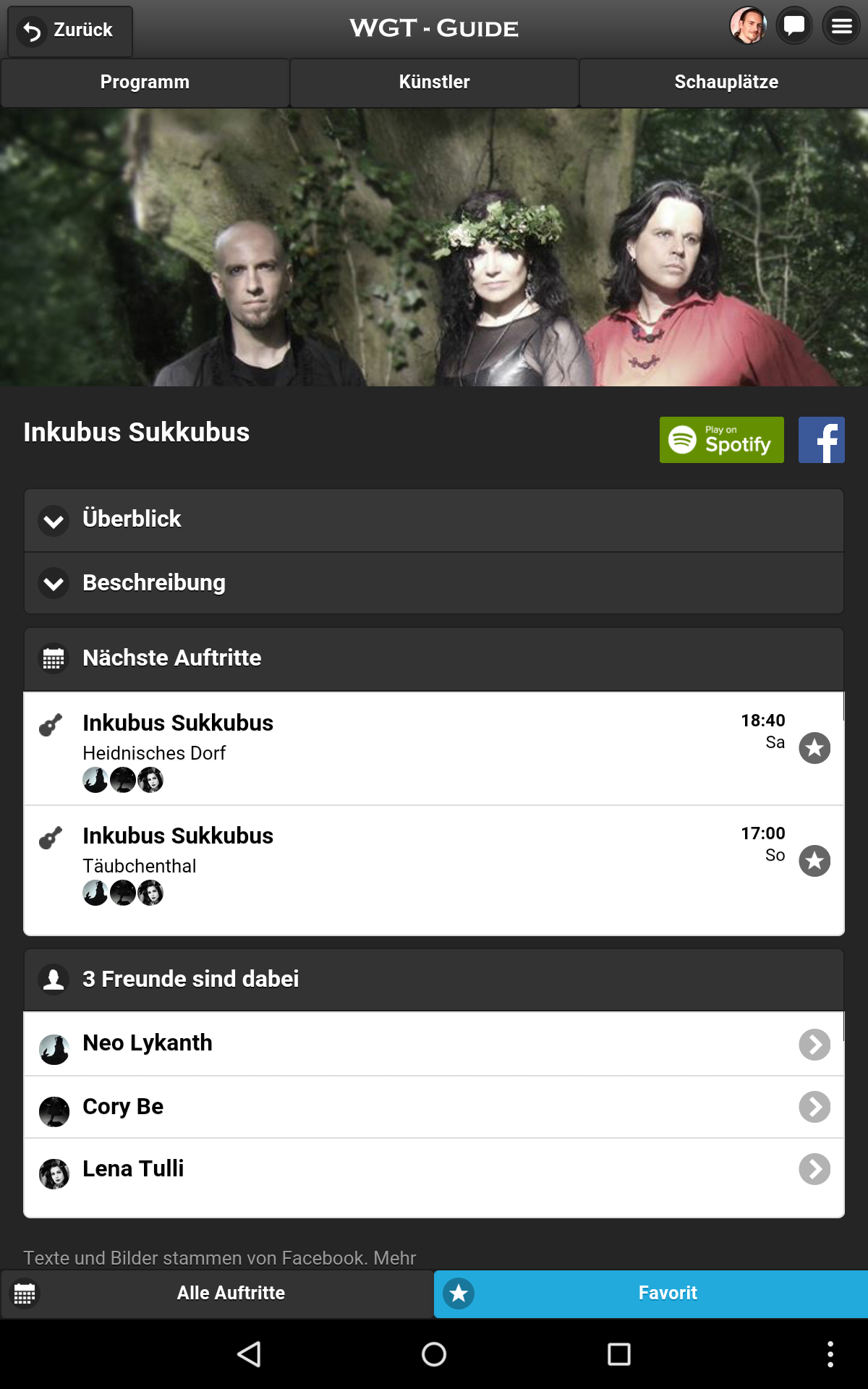Open friend Lena Tulli's entry

(x=434, y=1170)
